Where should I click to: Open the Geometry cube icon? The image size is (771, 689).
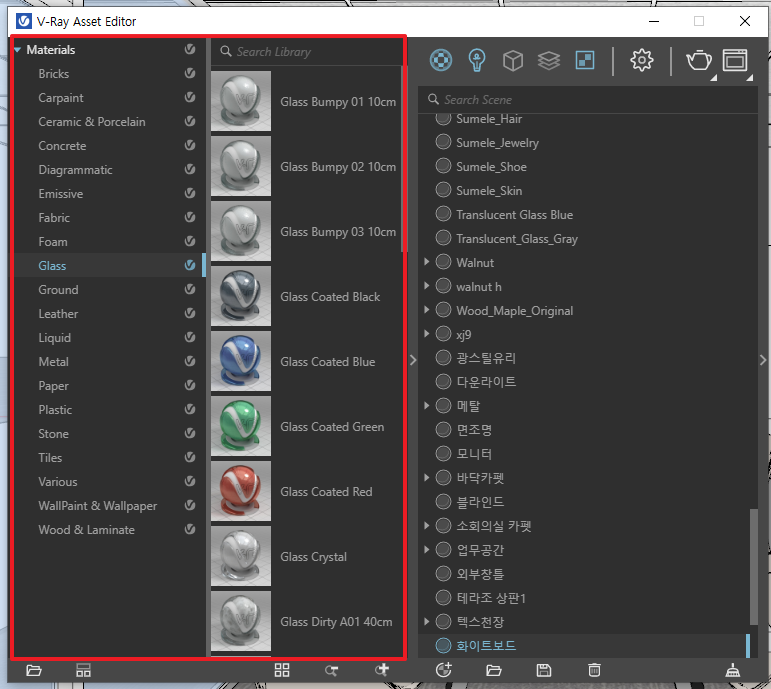click(513, 61)
